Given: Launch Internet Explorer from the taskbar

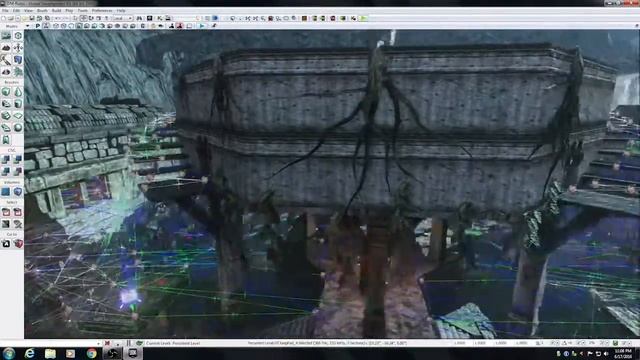Looking at the screenshot, I should (29, 353).
